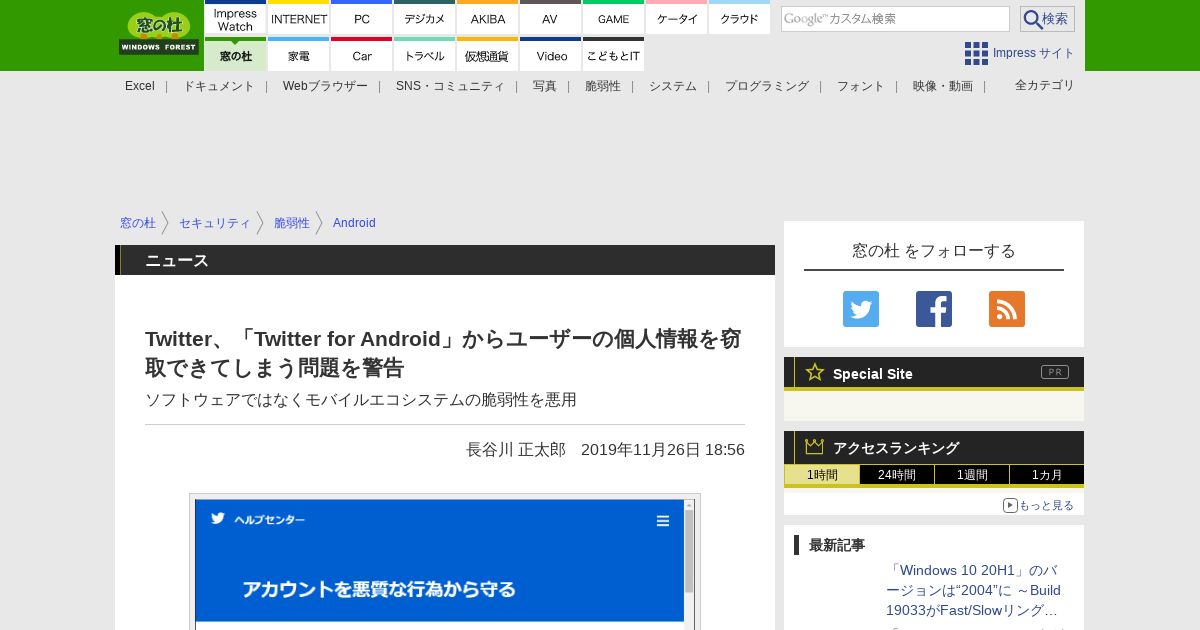Open the 写真 category
1200x630 pixels.
[x=545, y=86]
